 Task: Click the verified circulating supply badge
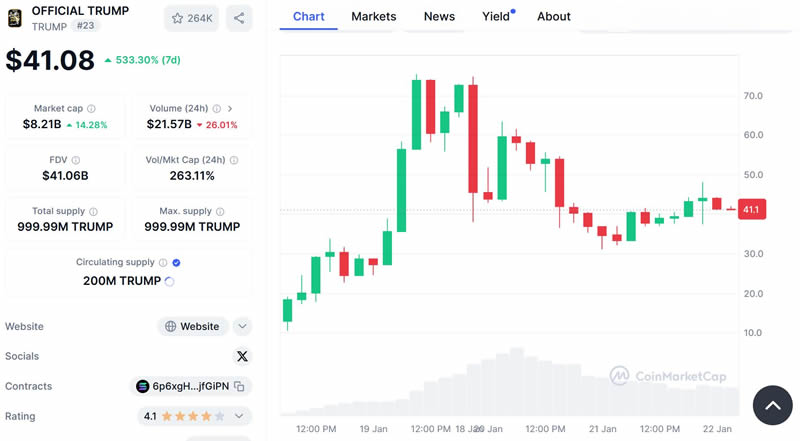[x=177, y=263]
